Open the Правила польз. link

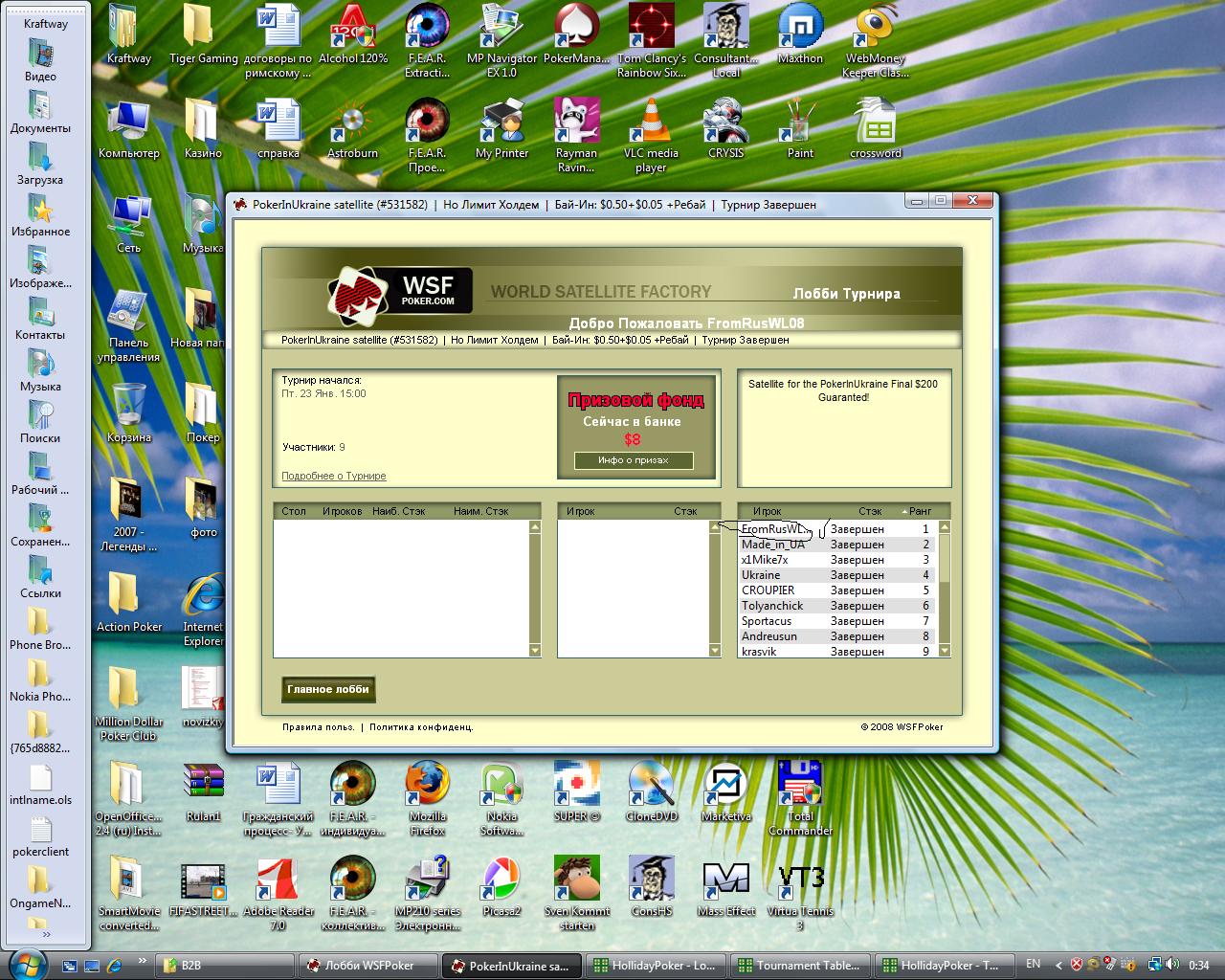(318, 727)
